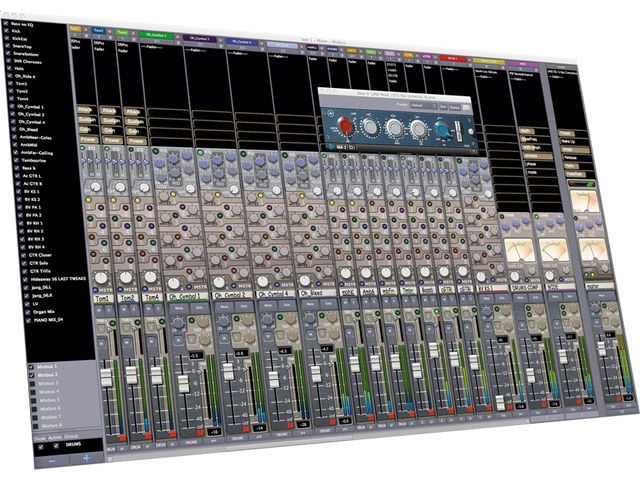Click the plus button below the groups list
Viewport: 640px width, 480px height.
87,458
